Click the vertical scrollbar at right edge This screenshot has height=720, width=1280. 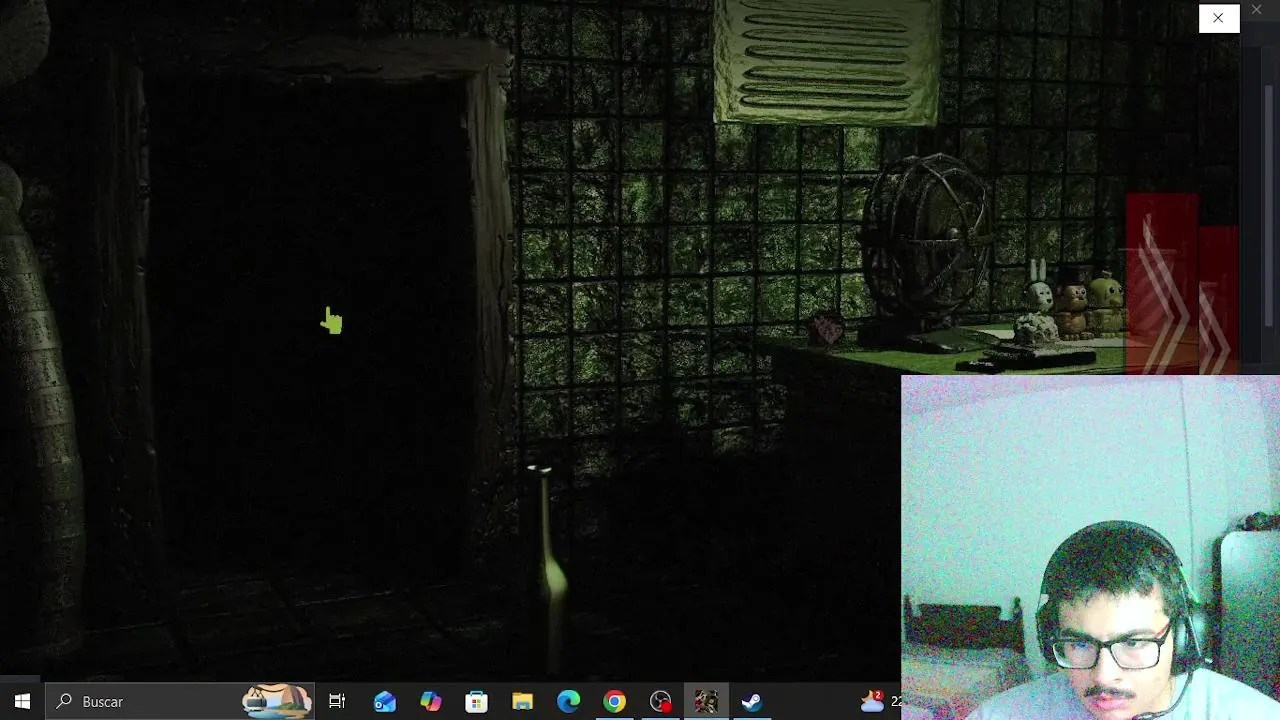coord(1270,205)
